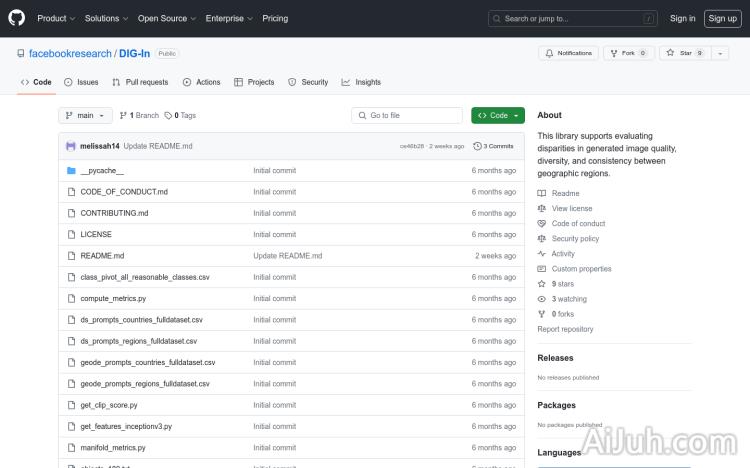Open the Solutions menu
This screenshot has width=750, height=468.
(105, 18)
